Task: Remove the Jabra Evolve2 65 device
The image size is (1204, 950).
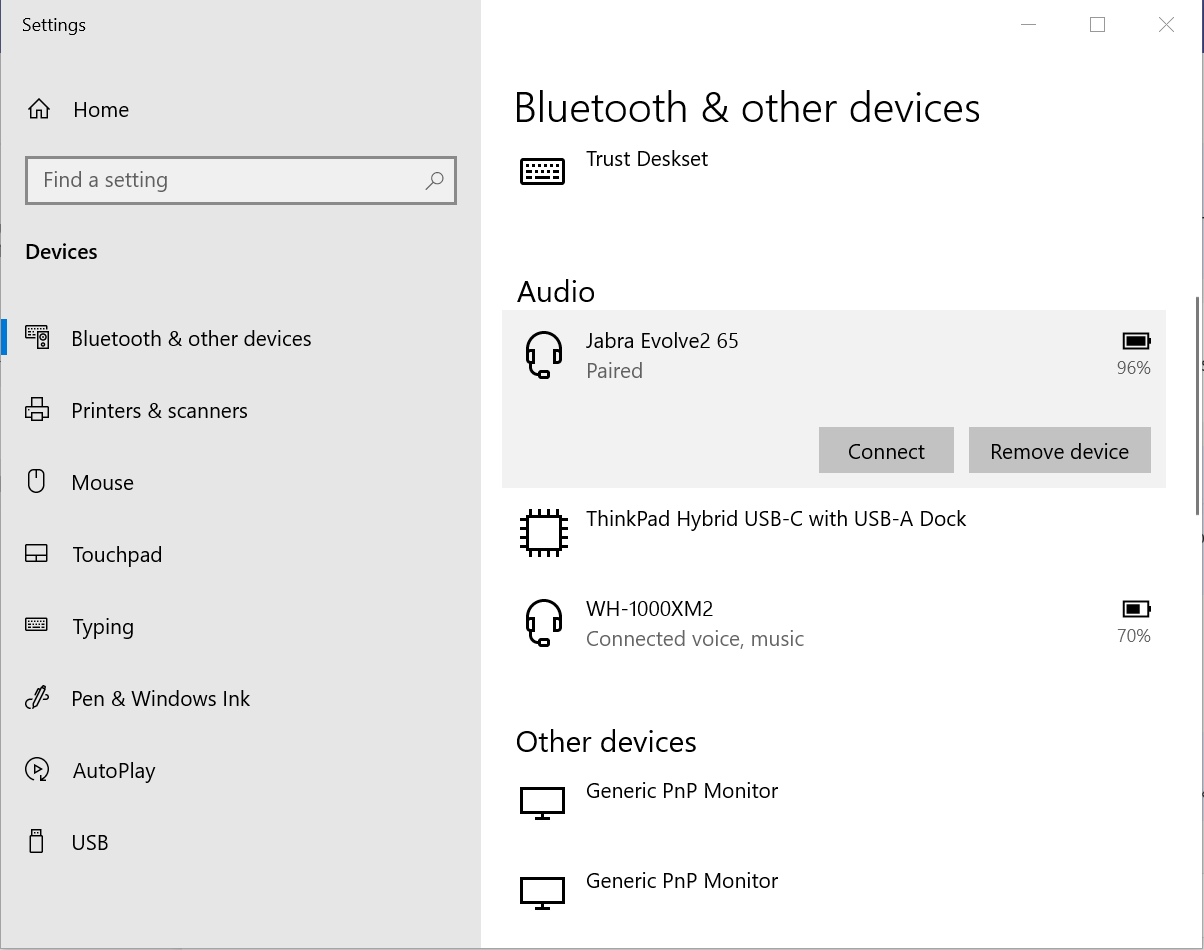Action: [x=1060, y=451]
